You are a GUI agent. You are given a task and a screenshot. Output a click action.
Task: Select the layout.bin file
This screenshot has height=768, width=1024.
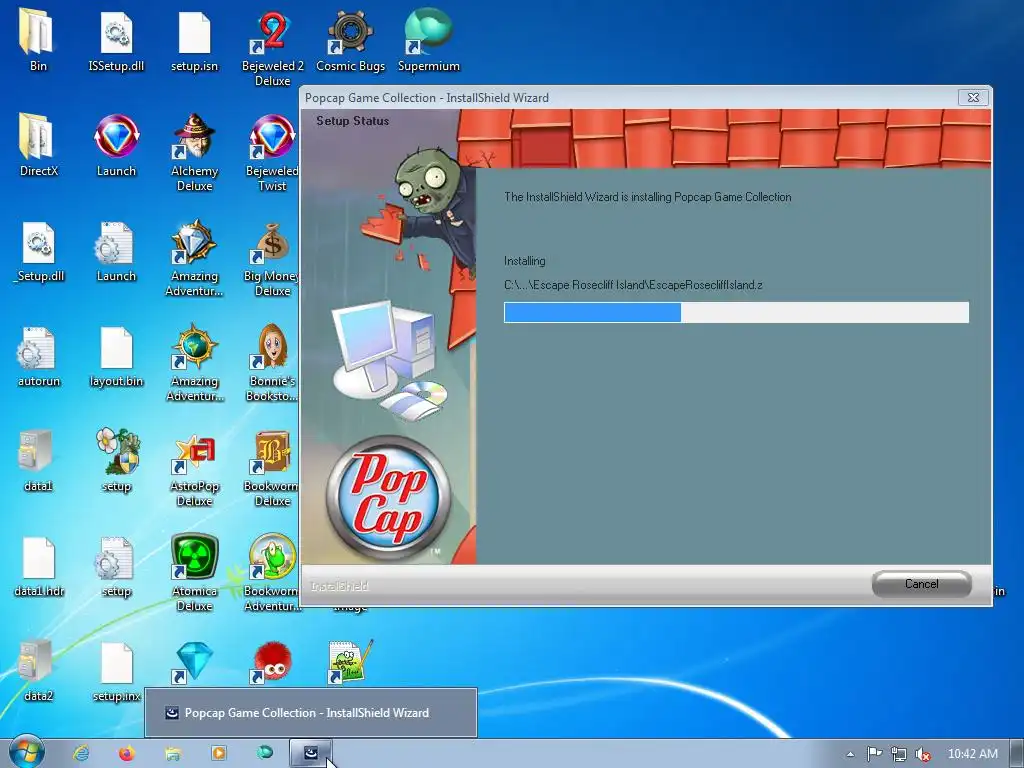point(116,357)
